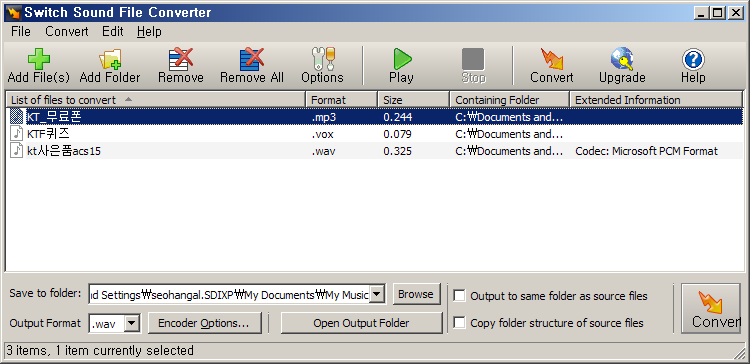The height and width of the screenshot is (364, 750).
Task: Select the KTF퀴즈 file name
Action: 48,134
